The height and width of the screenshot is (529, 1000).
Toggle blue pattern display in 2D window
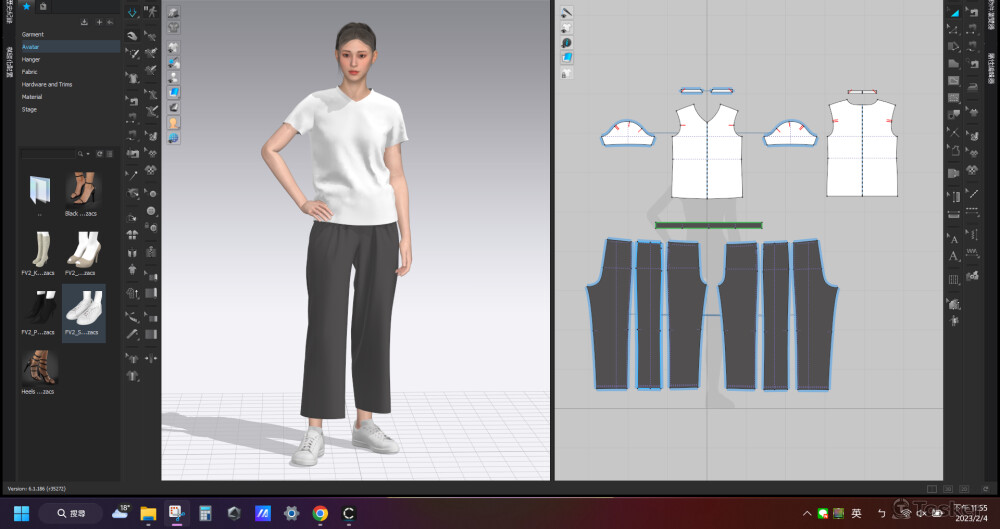click(x=566, y=58)
